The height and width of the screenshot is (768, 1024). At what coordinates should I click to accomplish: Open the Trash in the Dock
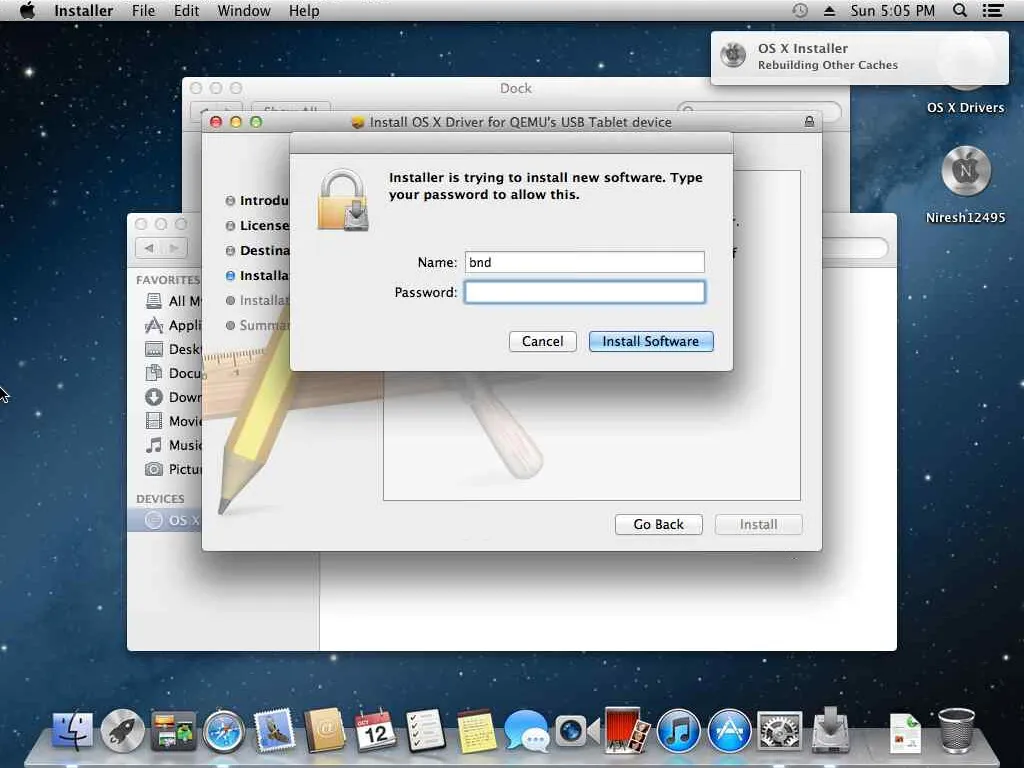click(x=956, y=731)
